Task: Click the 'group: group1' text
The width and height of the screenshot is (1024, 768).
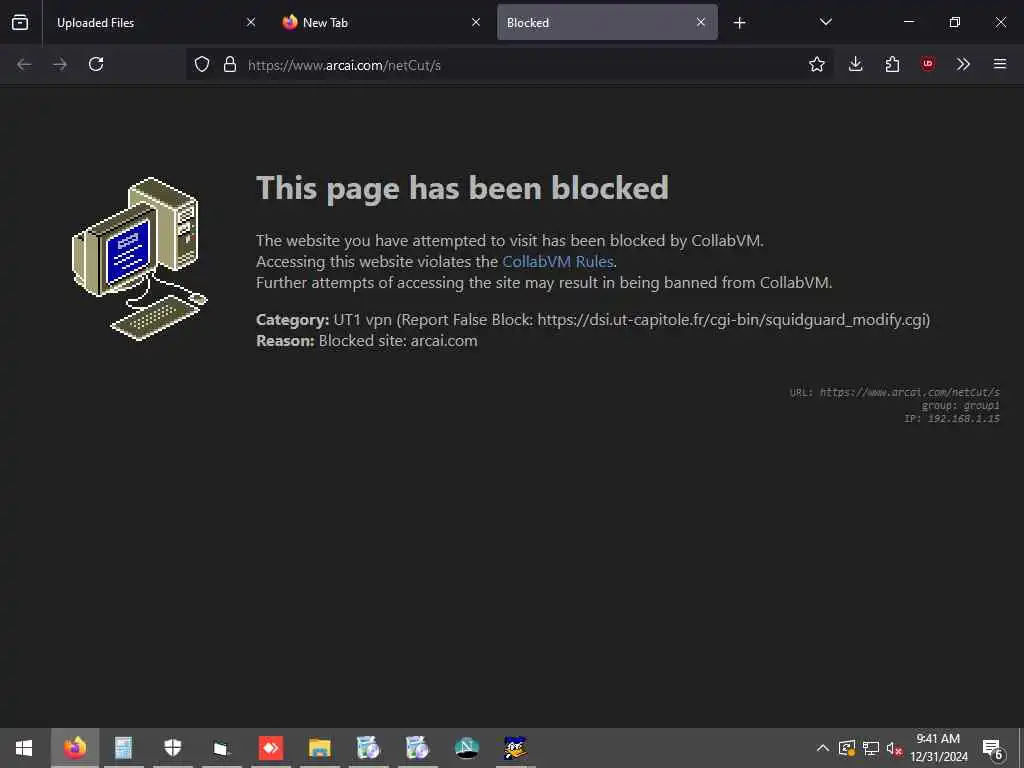Action: pos(960,406)
